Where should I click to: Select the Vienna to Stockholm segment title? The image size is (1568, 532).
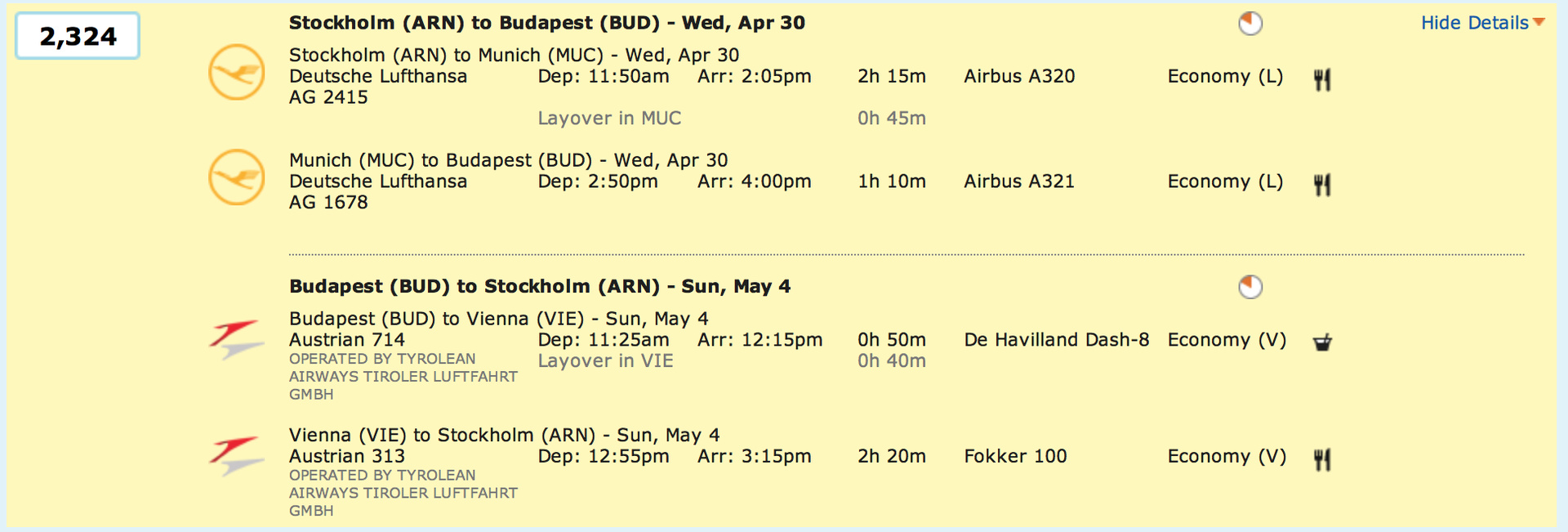(x=504, y=435)
